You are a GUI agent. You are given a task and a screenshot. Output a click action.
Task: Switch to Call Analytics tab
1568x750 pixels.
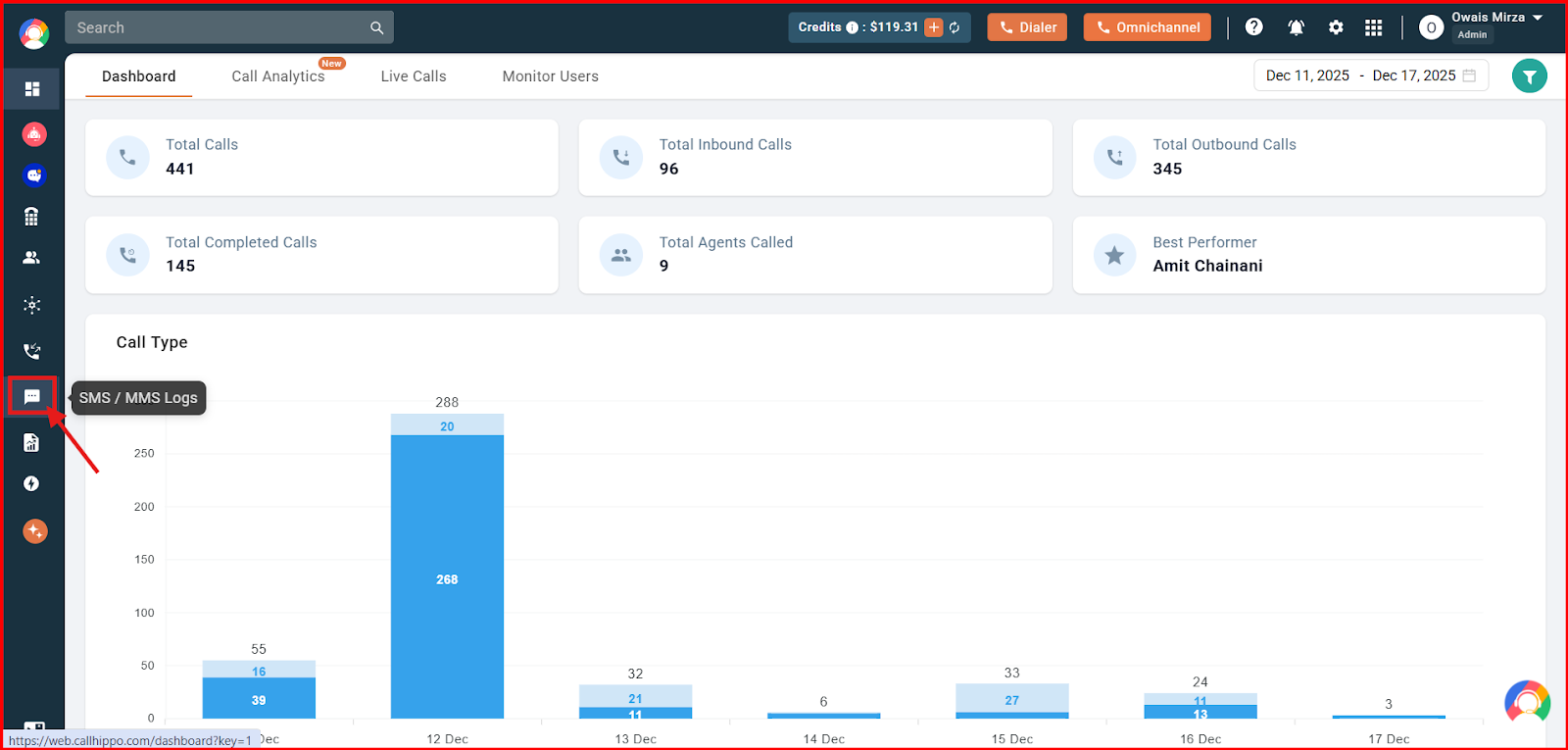pos(278,76)
